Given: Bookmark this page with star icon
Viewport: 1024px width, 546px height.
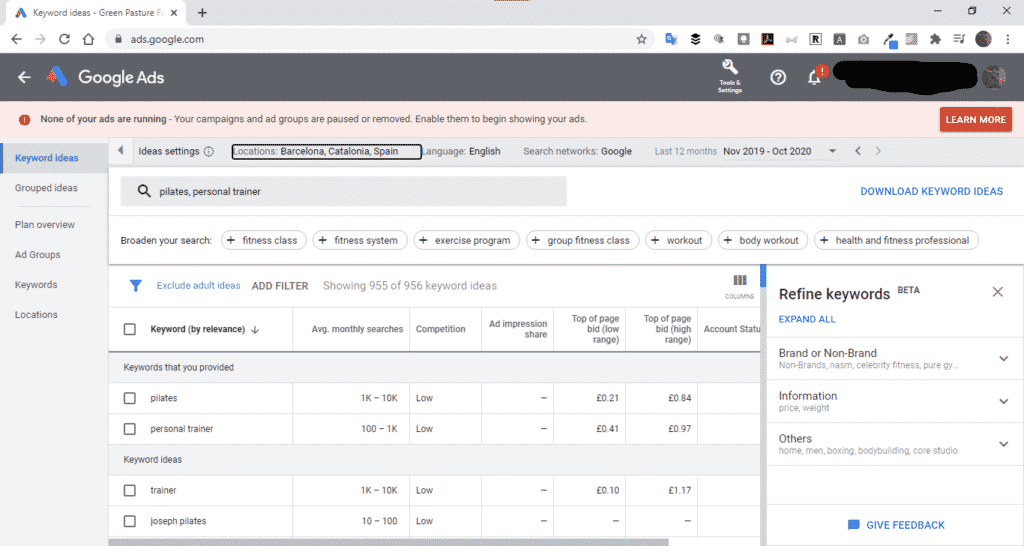Looking at the screenshot, I should click(x=641, y=39).
